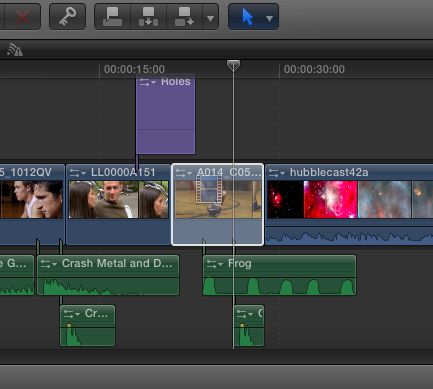The width and height of the screenshot is (433, 389).
Task: Select the purple Roles title clip
Action: pyautogui.click(x=166, y=115)
